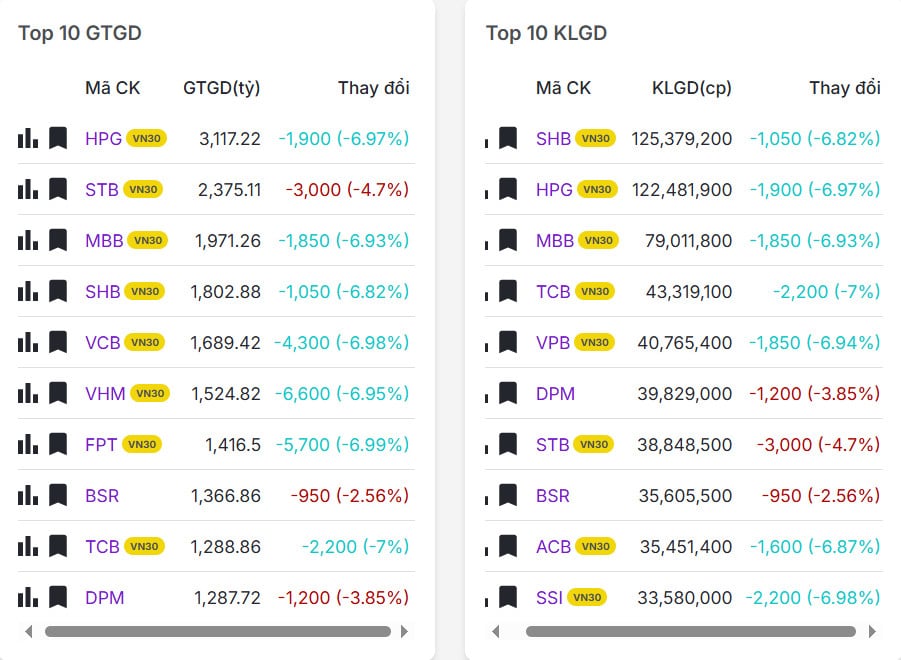Open VPB stock link in KLGD table
This screenshot has width=901, height=660.
point(553,342)
